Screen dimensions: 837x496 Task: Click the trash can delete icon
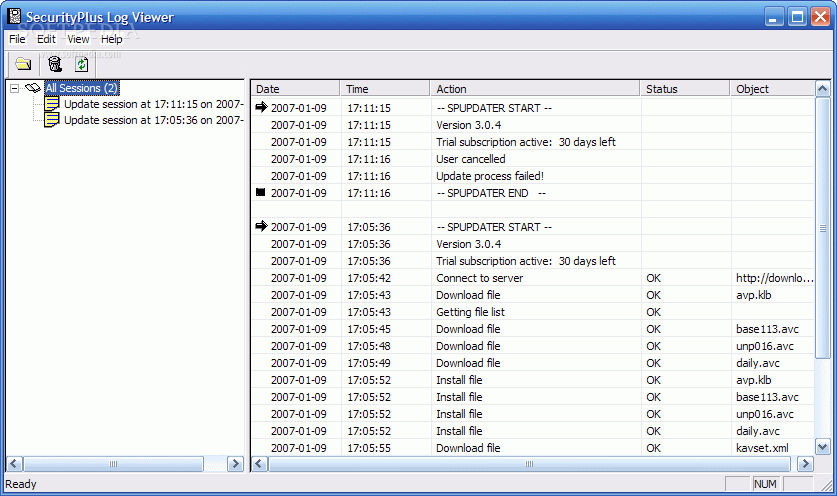click(x=54, y=65)
